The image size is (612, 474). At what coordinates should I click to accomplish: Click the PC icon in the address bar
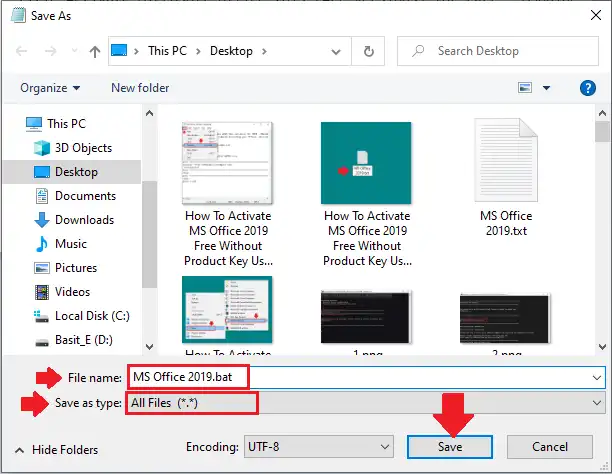[x=119, y=51]
